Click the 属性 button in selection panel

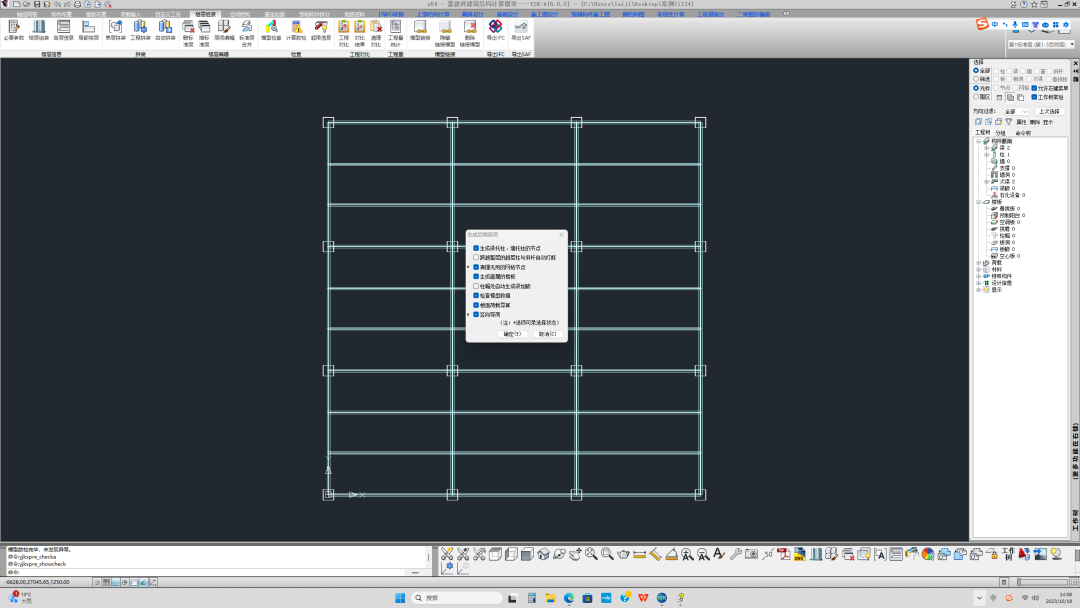click(1021, 122)
